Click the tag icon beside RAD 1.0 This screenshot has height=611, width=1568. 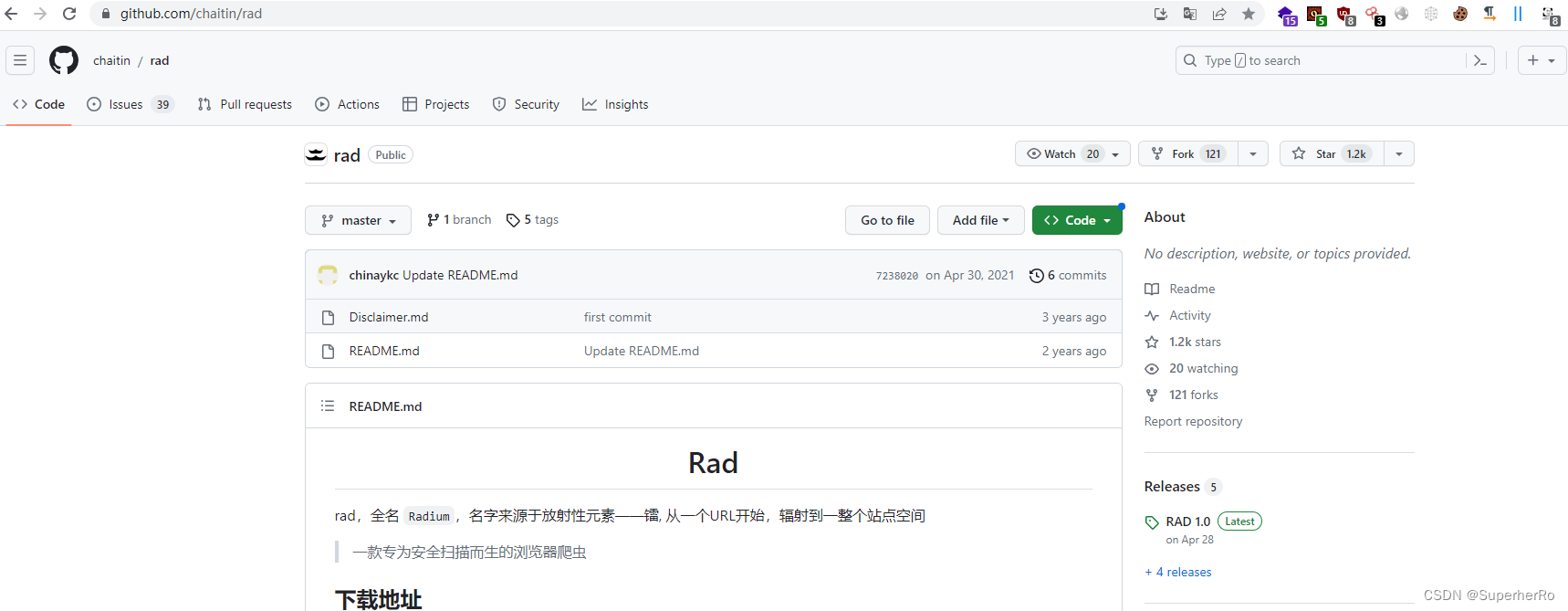click(x=1152, y=522)
